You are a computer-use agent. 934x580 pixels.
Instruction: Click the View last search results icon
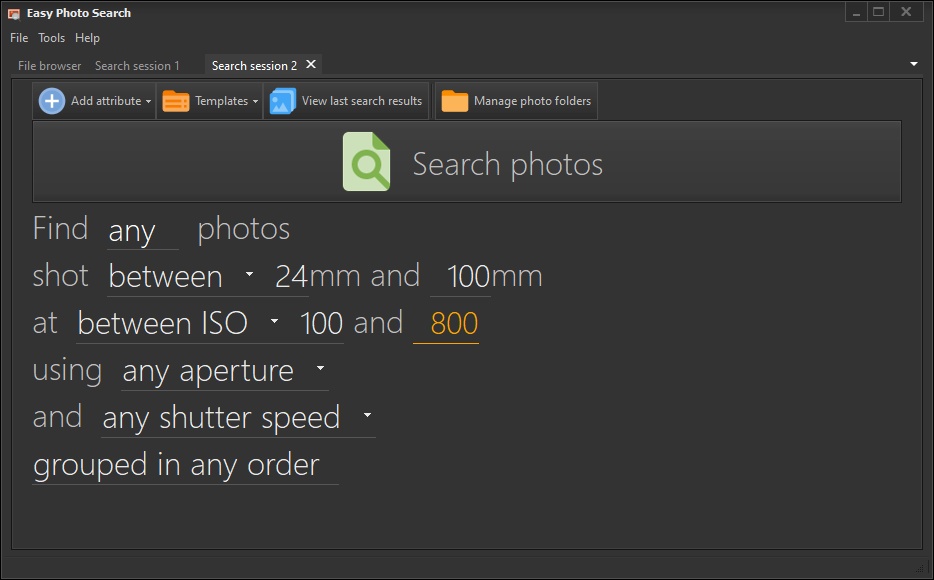click(281, 100)
